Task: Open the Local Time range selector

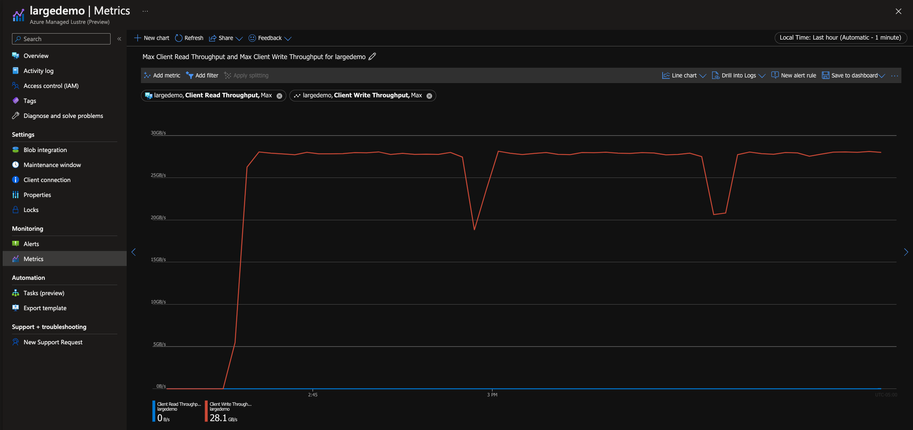Action: [840, 38]
